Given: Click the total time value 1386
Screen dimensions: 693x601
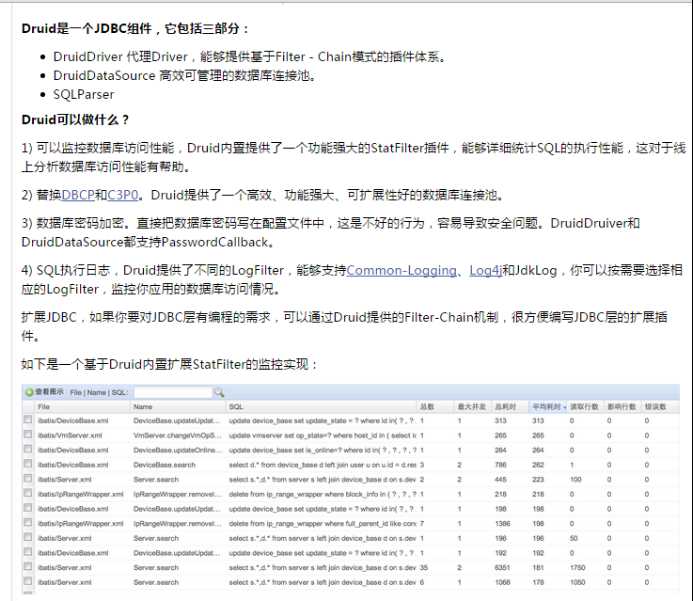Looking at the screenshot, I should [x=503, y=524].
